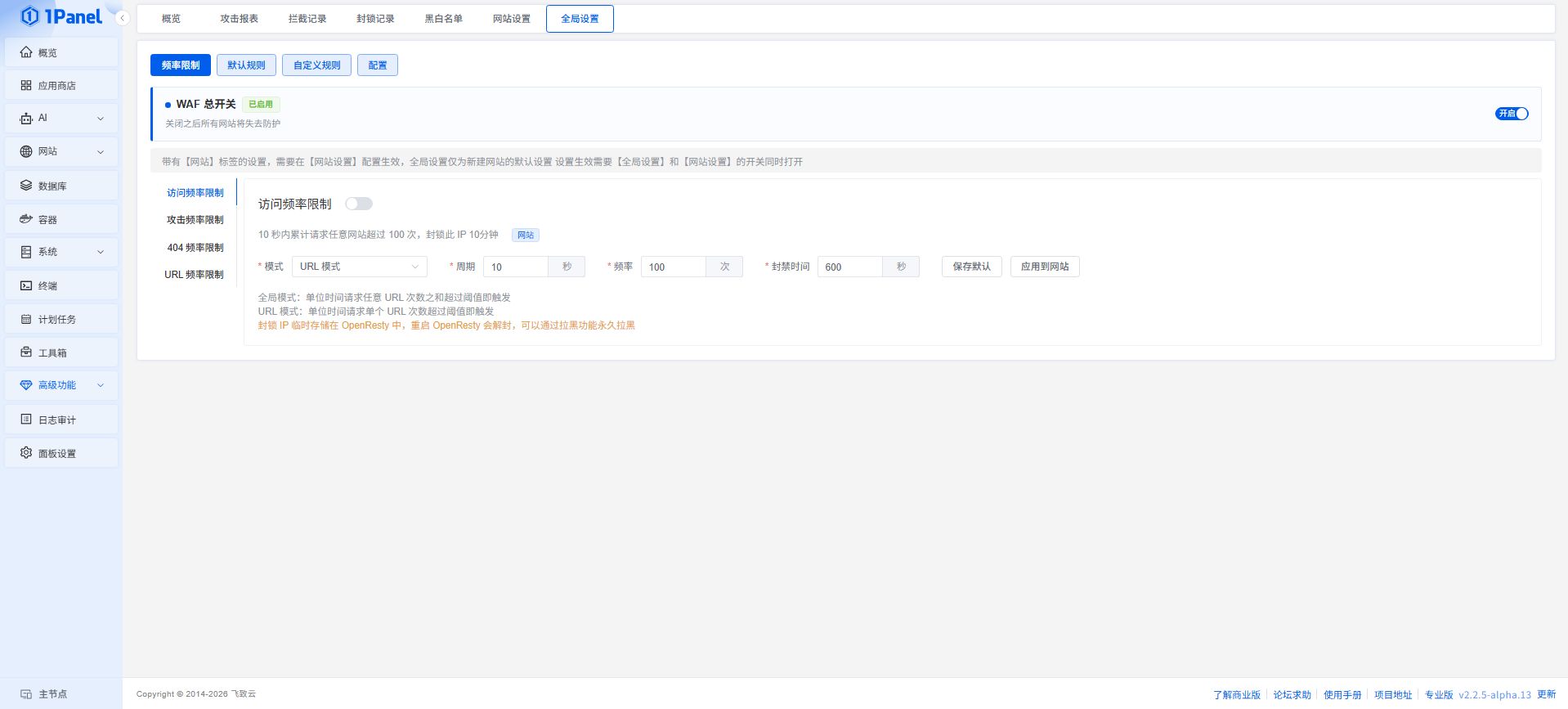Screen dimensions: 1568x709
Task: Focus the 周期 input field
Action: pyautogui.click(x=516, y=267)
